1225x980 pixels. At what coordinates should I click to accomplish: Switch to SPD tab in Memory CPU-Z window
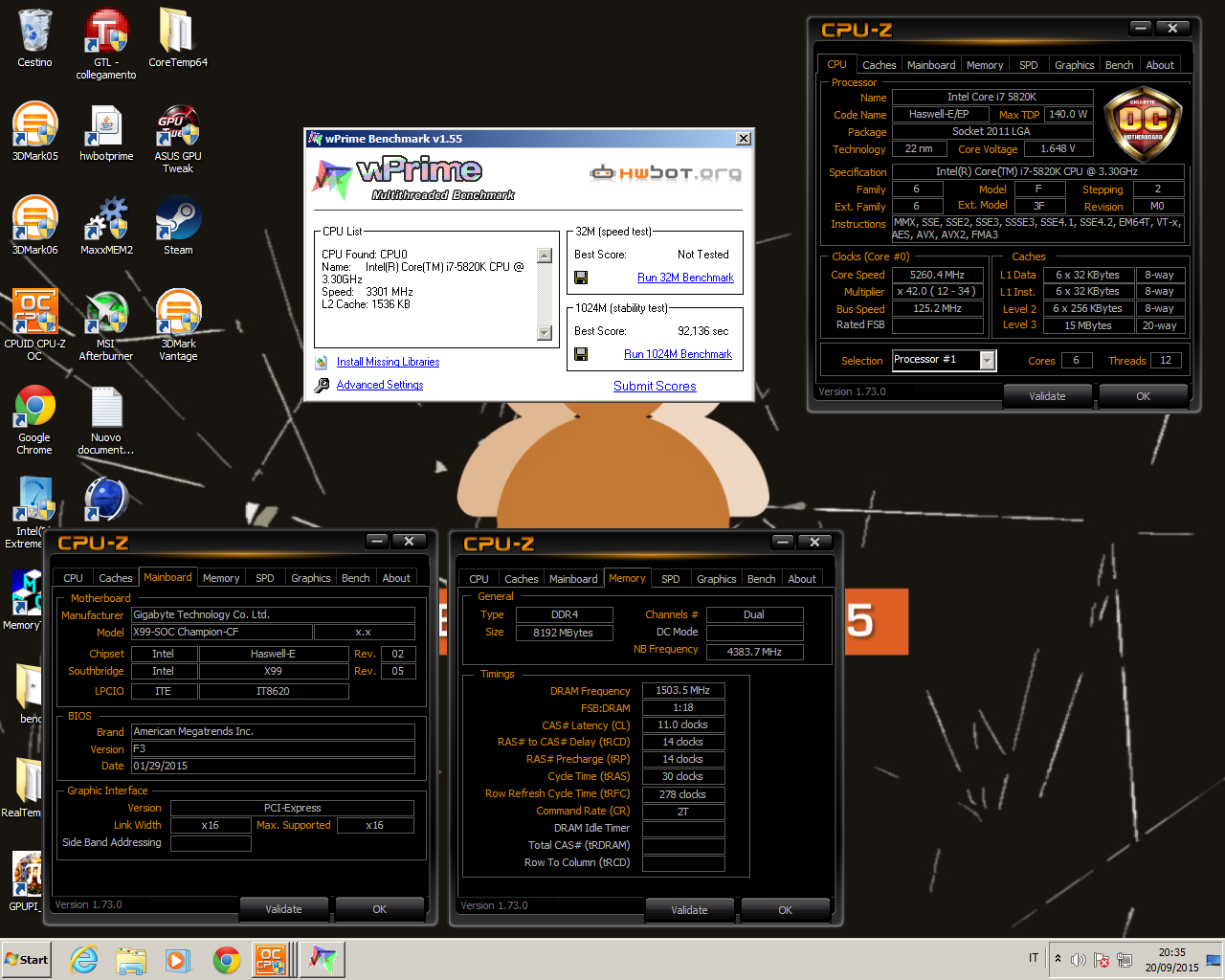click(x=671, y=579)
